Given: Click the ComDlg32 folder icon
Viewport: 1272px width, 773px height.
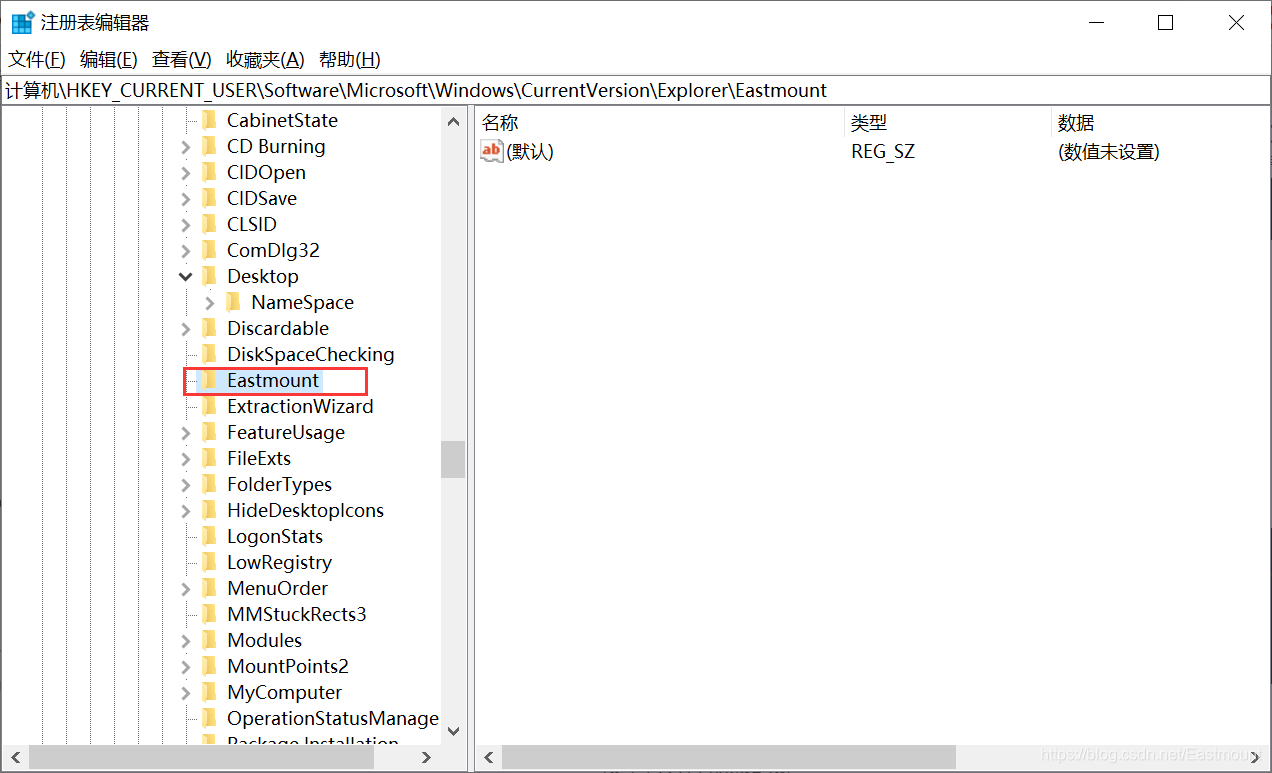Looking at the screenshot, I should coord(209,250).
